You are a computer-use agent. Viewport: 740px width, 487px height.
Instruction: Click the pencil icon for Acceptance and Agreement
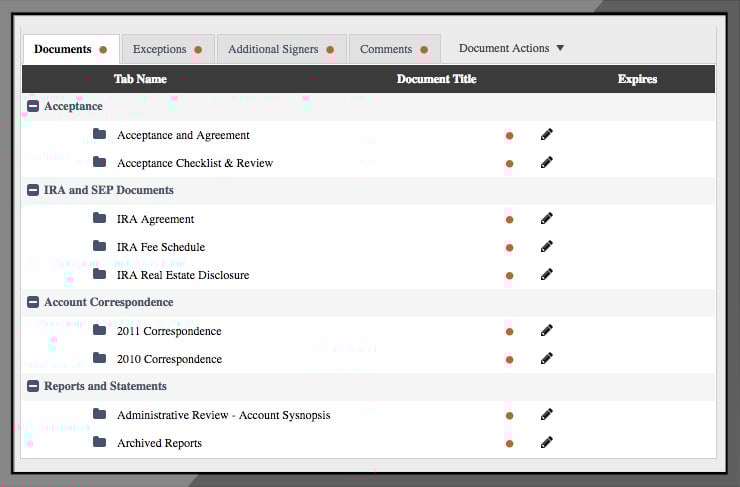click(546, 134)
